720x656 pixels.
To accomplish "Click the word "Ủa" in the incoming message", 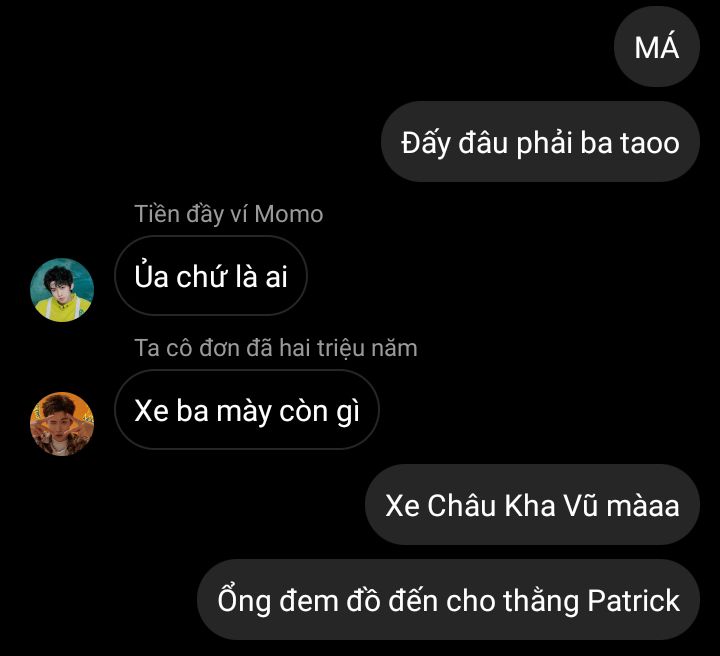I will (151, 275).
